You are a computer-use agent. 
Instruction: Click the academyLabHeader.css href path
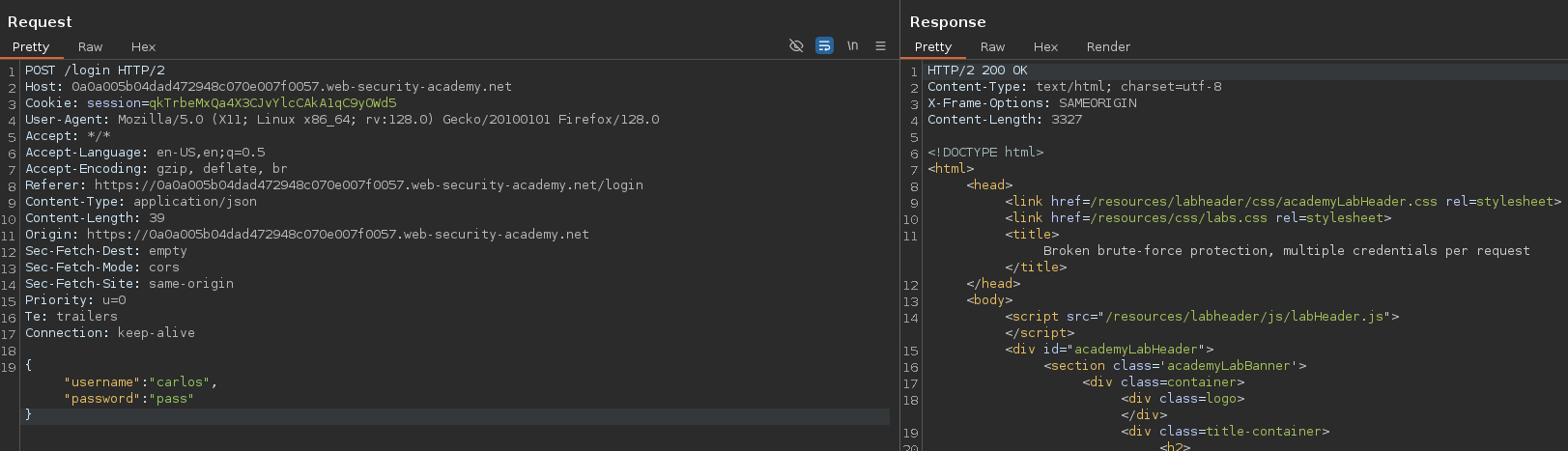(1263, 202)
